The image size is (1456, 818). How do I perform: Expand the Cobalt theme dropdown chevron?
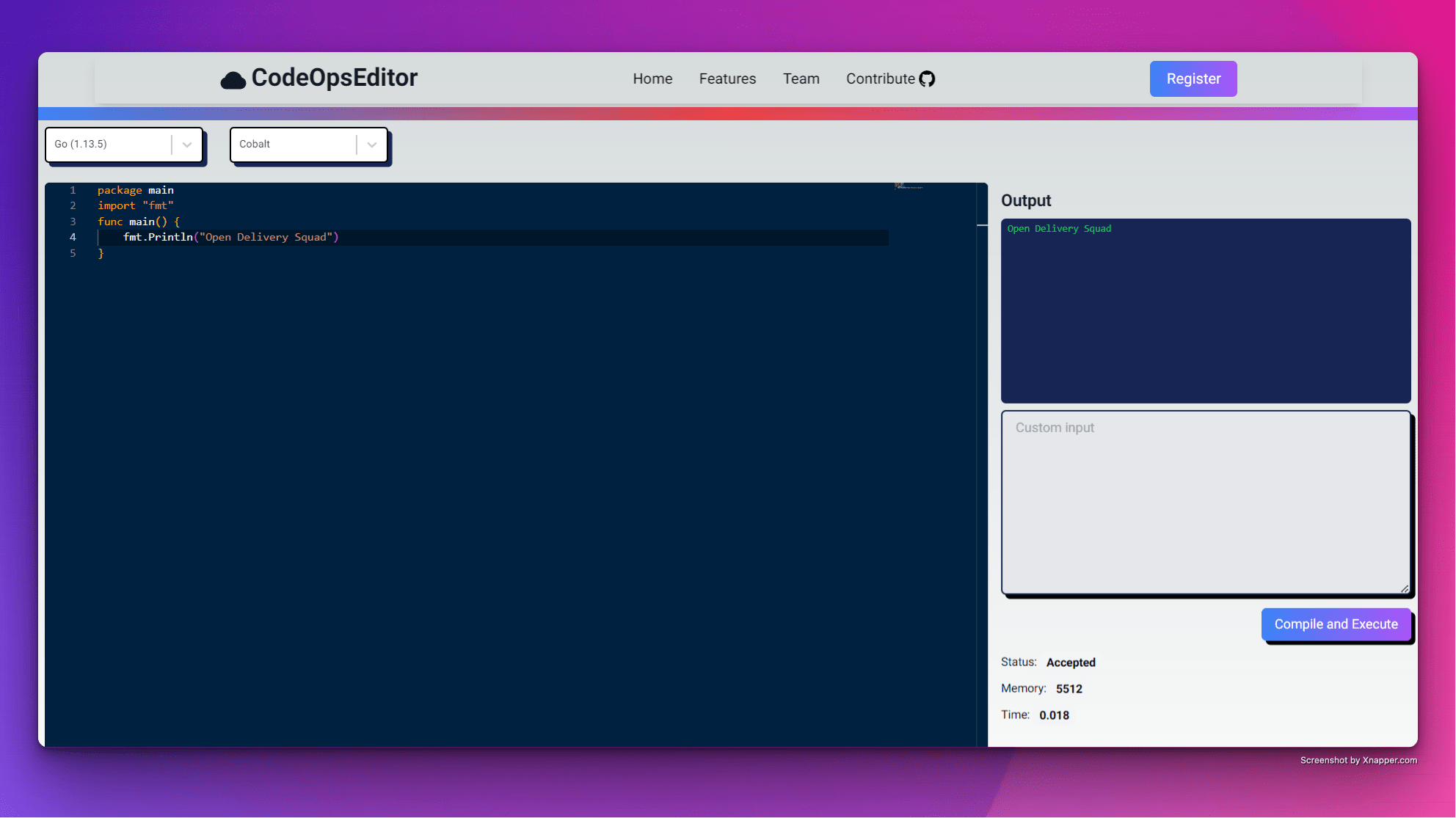[372, 145]
